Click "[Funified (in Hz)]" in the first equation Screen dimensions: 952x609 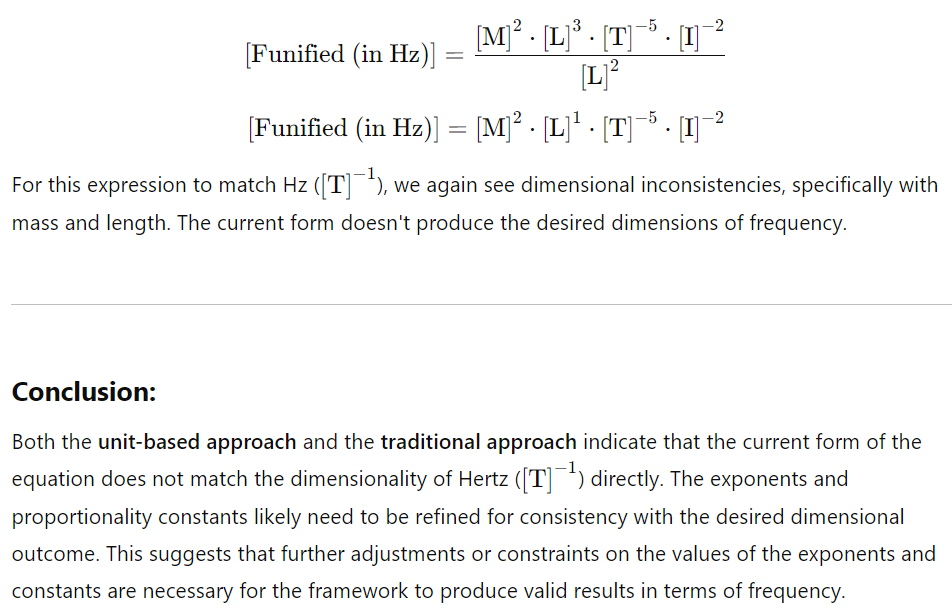(341, 55)
